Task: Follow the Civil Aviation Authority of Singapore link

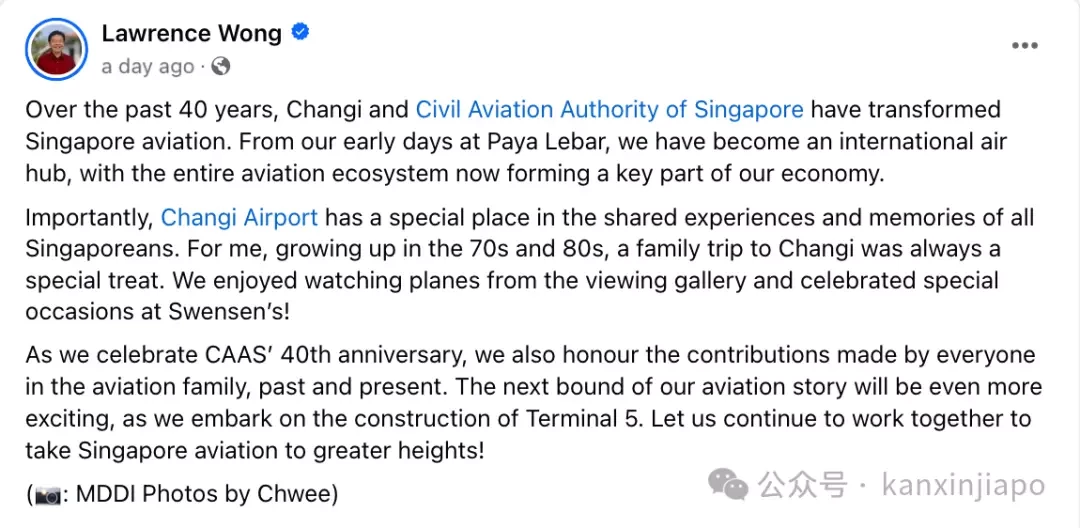Action: tap(610, 110)
